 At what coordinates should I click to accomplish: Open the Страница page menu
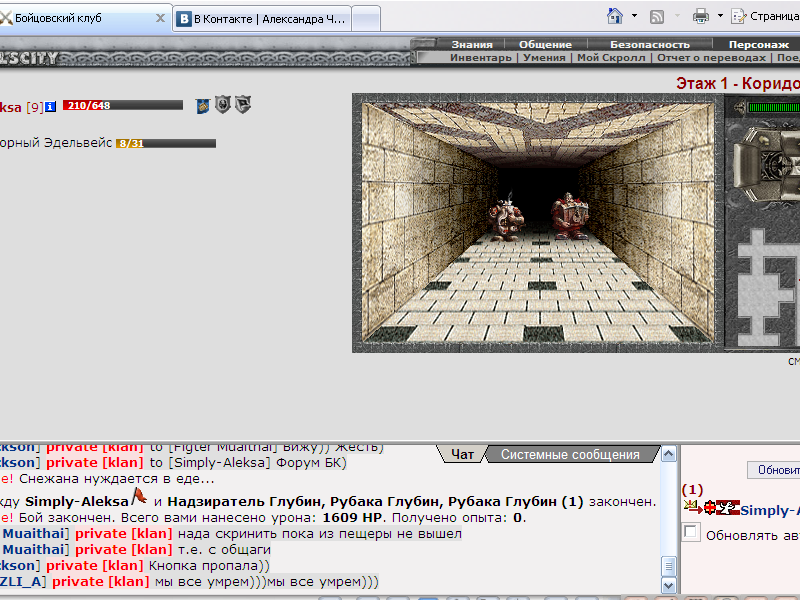766,16
